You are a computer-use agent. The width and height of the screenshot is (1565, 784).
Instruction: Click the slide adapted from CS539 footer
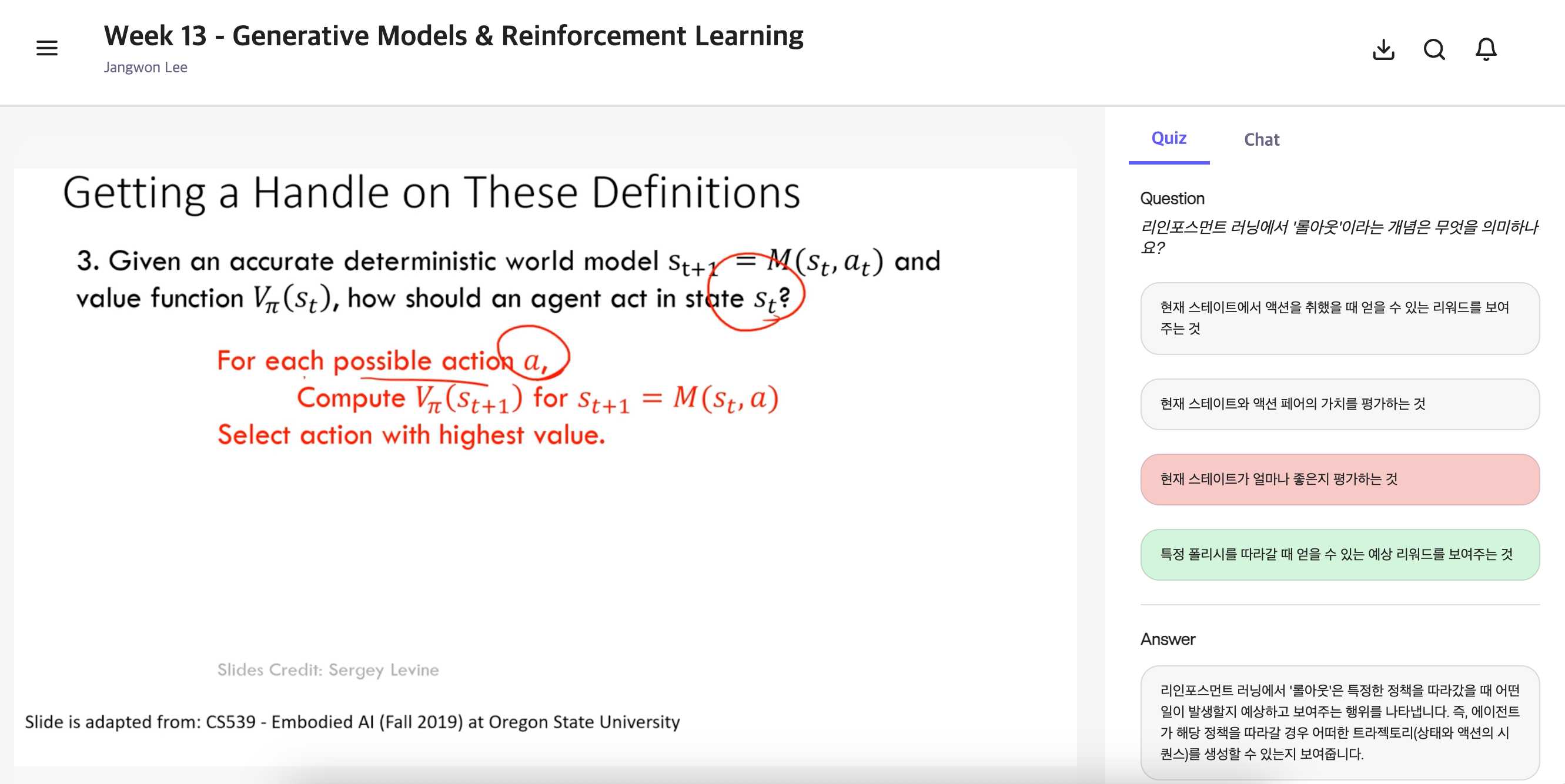tap(352, 722)
